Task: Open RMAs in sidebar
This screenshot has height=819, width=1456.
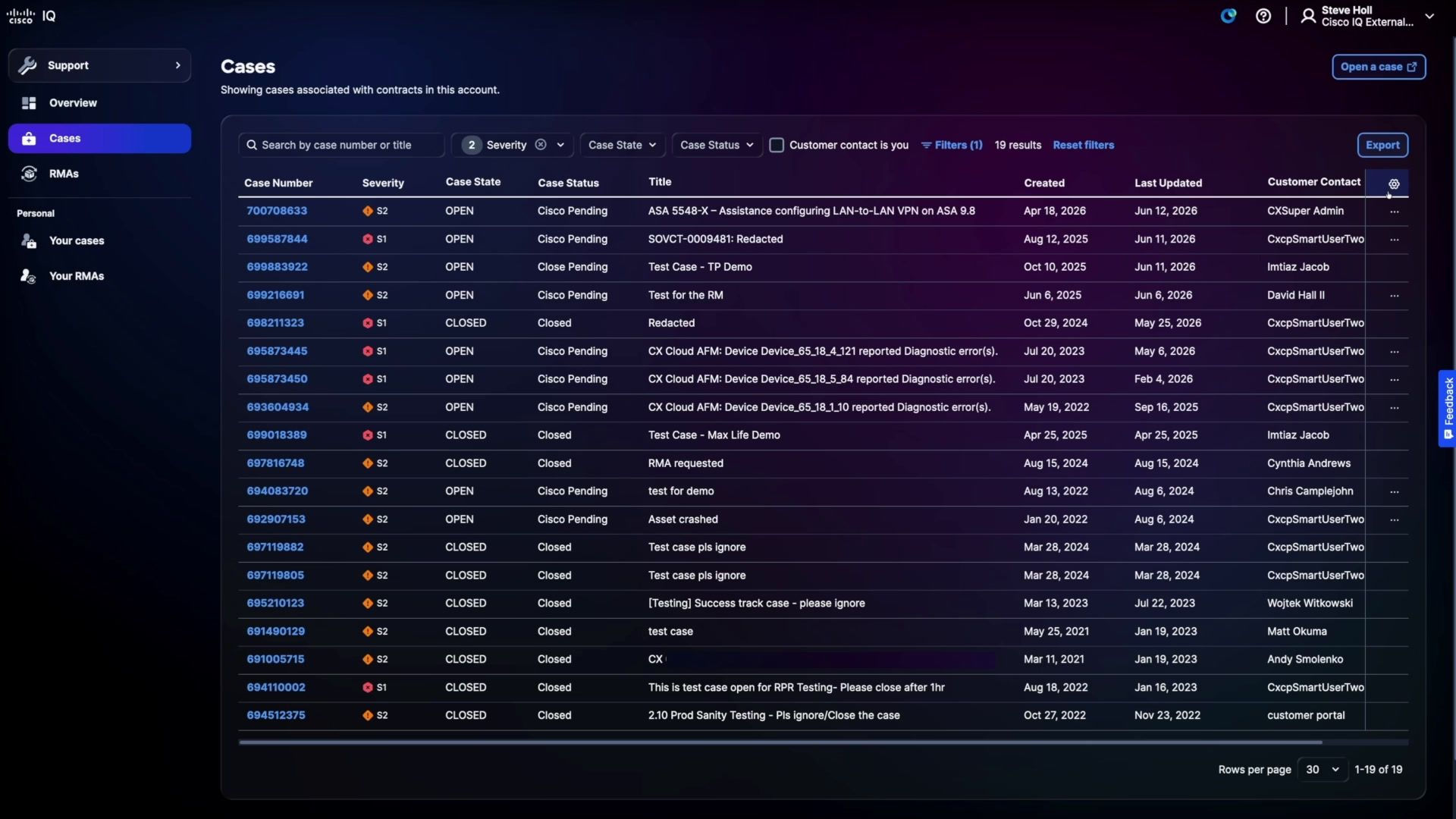Action: (99, 174)
